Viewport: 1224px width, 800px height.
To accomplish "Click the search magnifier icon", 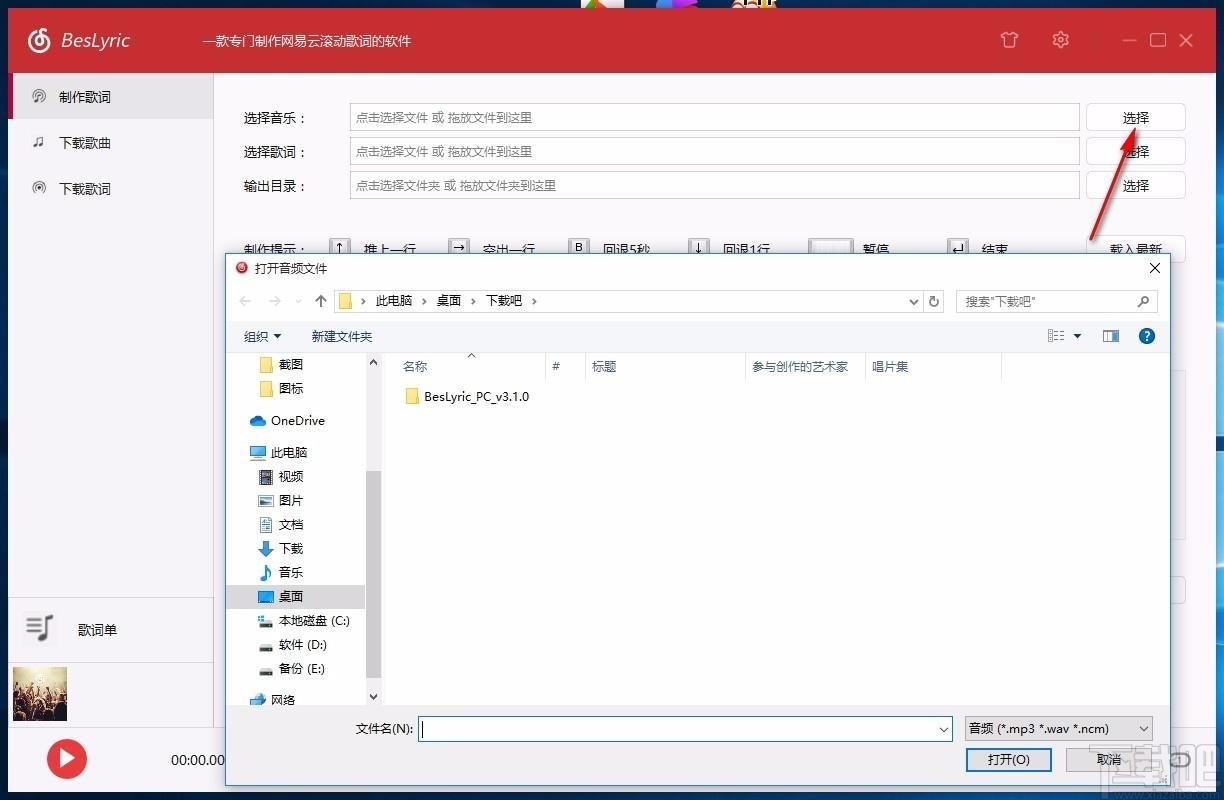I will pyautogui.click(x=1144, y=301).
